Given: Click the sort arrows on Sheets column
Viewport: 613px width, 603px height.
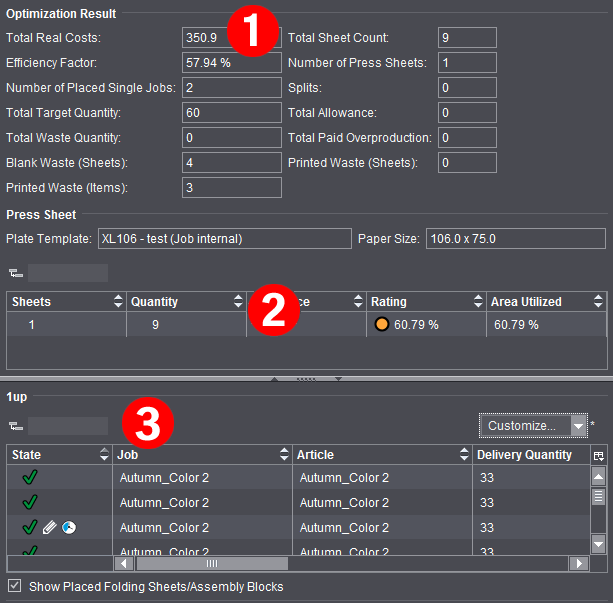Looking at the screenshot, I should tap(118, 301).
